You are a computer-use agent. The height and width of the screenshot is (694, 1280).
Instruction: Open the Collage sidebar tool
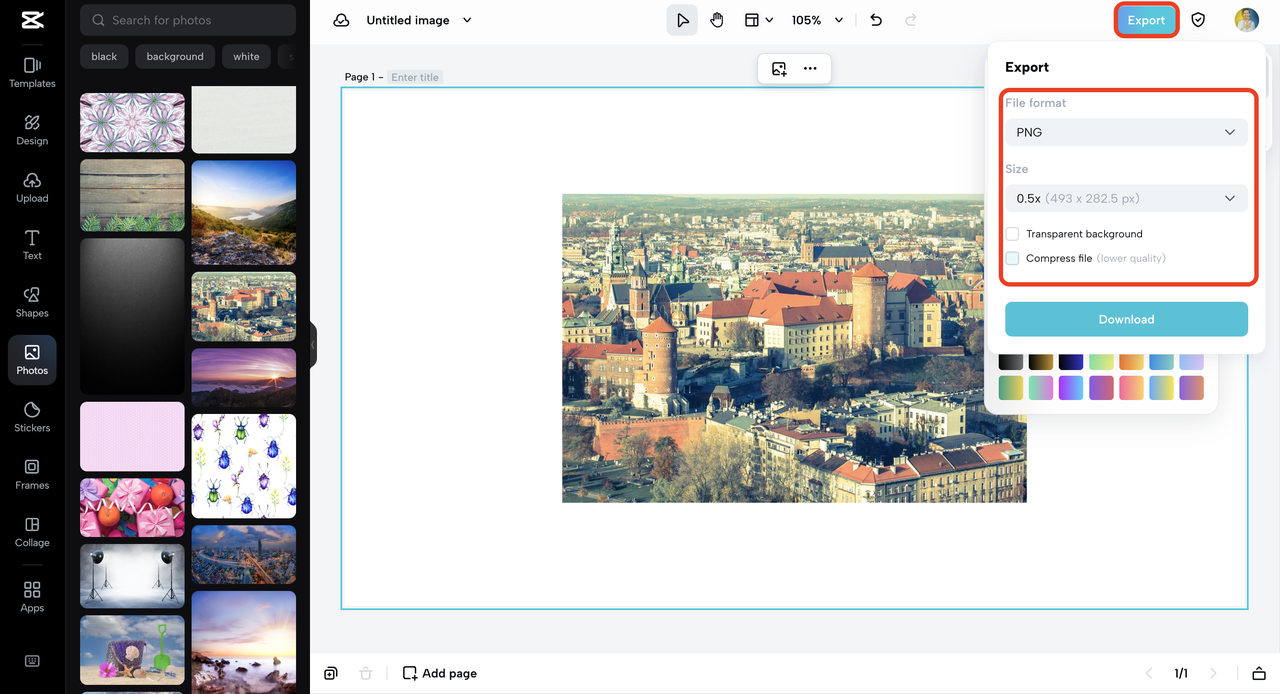pos(32,532)
